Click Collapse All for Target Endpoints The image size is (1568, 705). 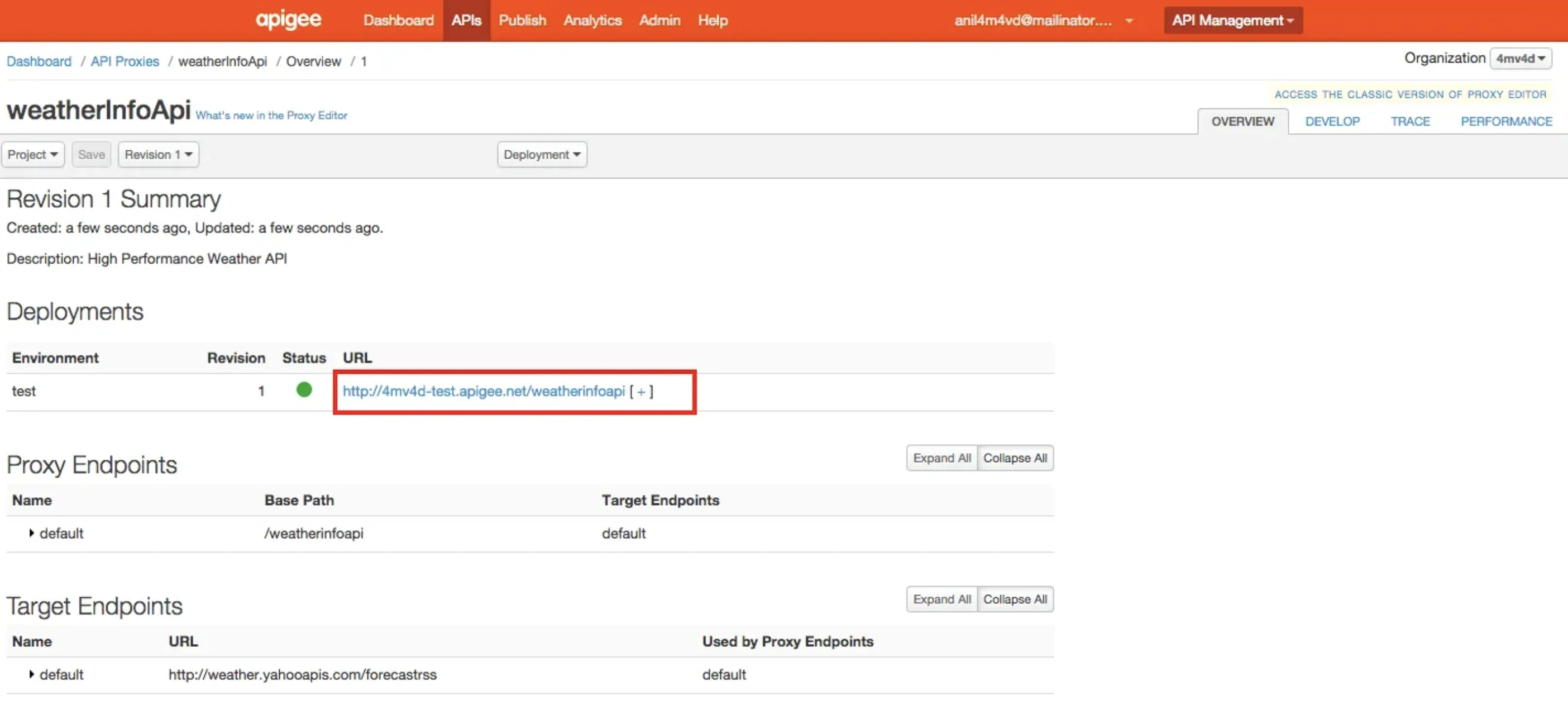point(1015,599)
